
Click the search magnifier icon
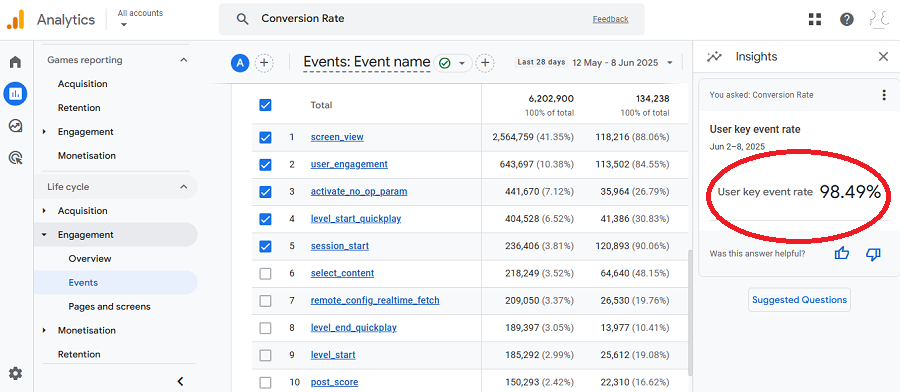pyautogui.click(x=243, y=19)
